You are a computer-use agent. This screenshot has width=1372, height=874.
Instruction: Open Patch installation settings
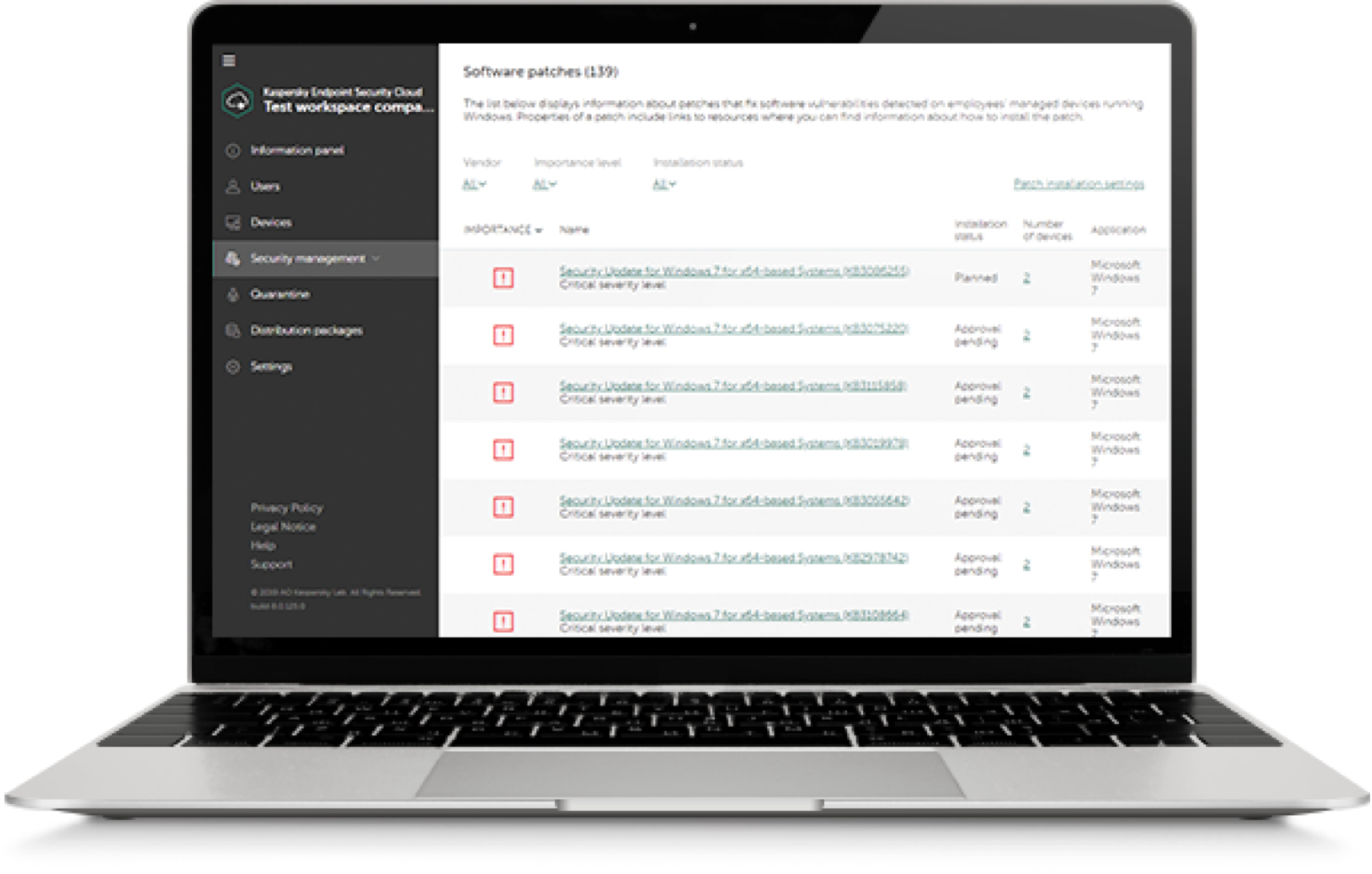click(1078, 183)
